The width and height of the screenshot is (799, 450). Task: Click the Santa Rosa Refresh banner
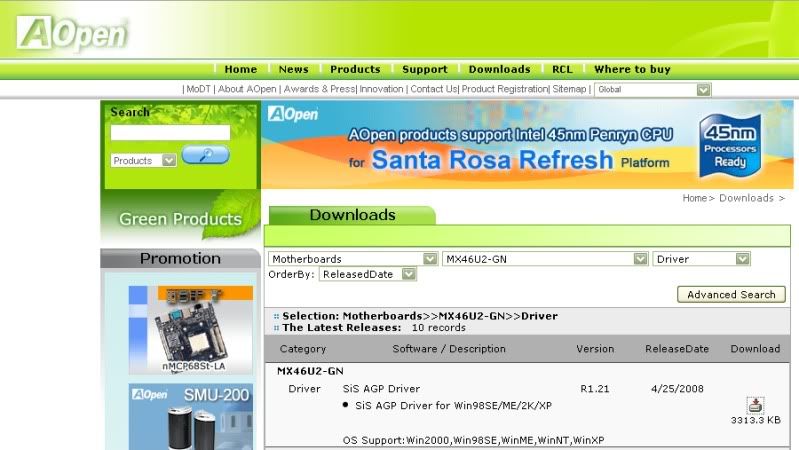click(x=527, y=144)
